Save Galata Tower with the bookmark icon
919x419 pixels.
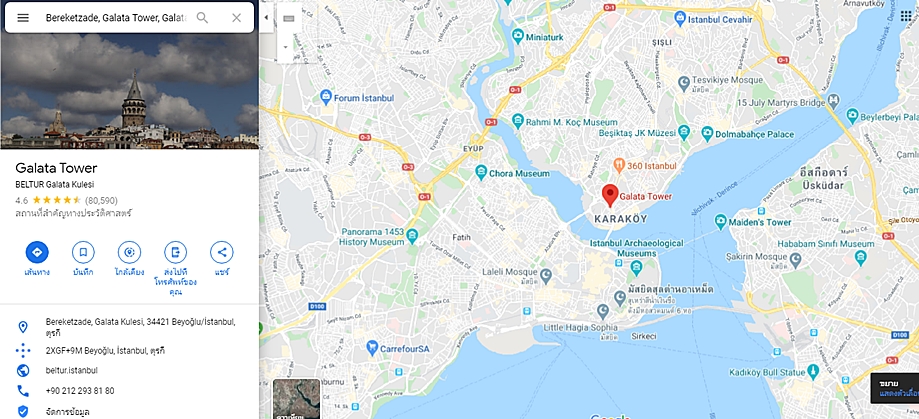[83, 252]
